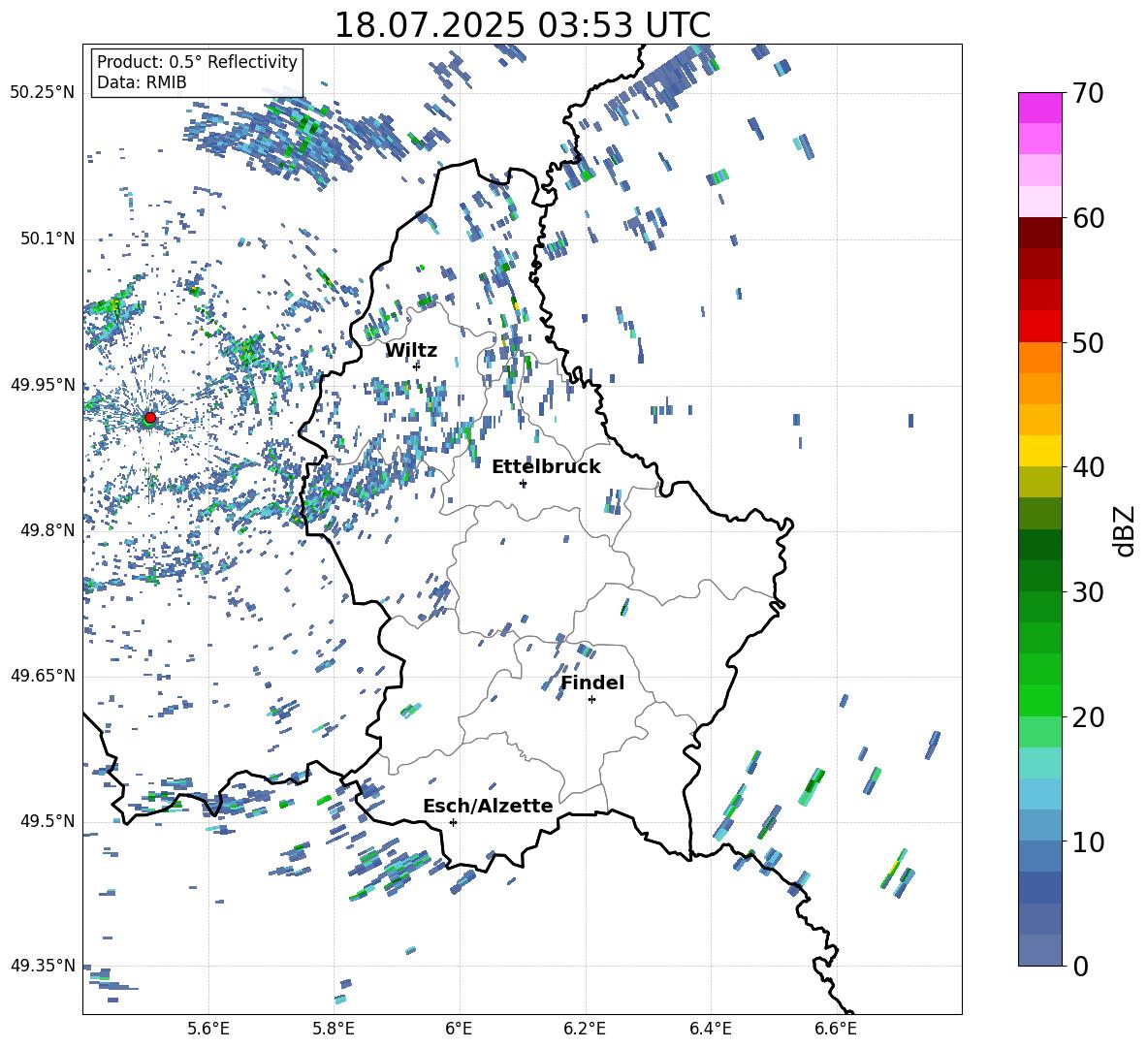The height and width of the screenshot is (1048, 1148).
Task: Click the 40 tick on the colorbar
Action: (x=1088, y=467)
